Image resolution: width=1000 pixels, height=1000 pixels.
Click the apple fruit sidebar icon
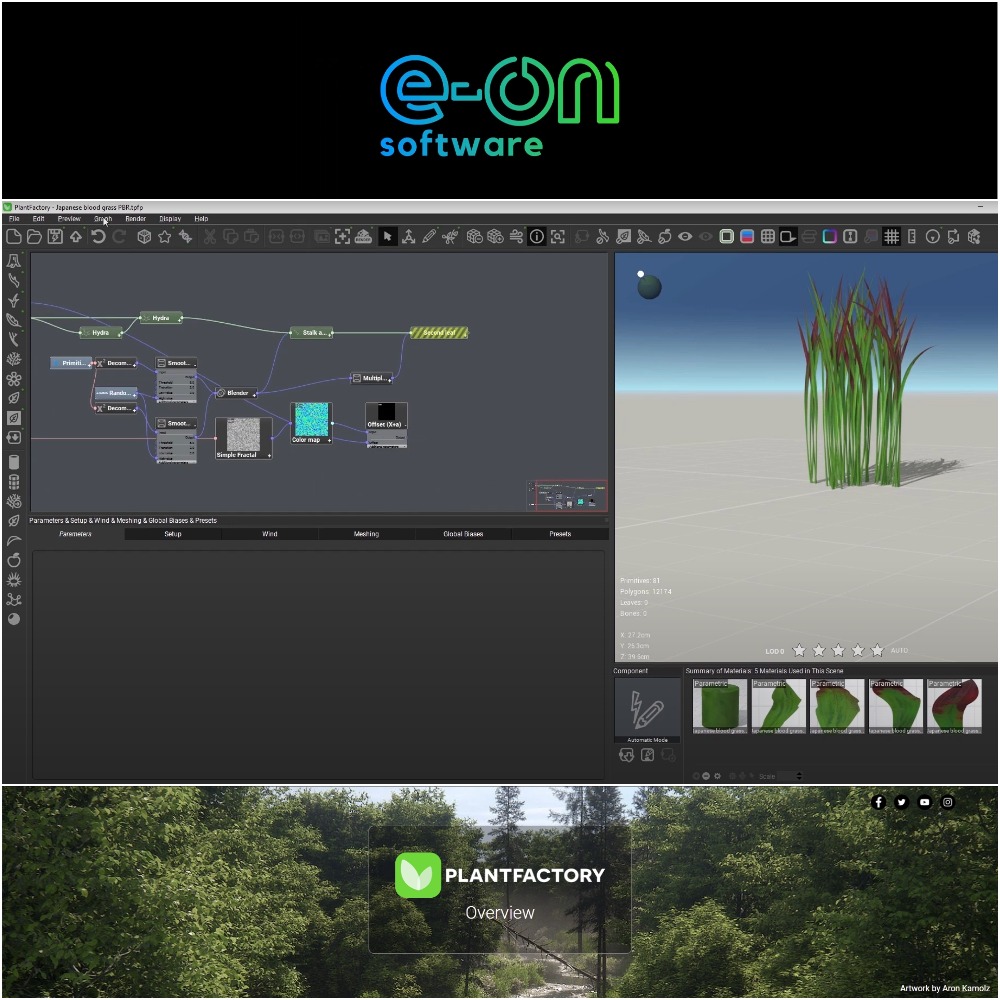[x=13, y=561]
